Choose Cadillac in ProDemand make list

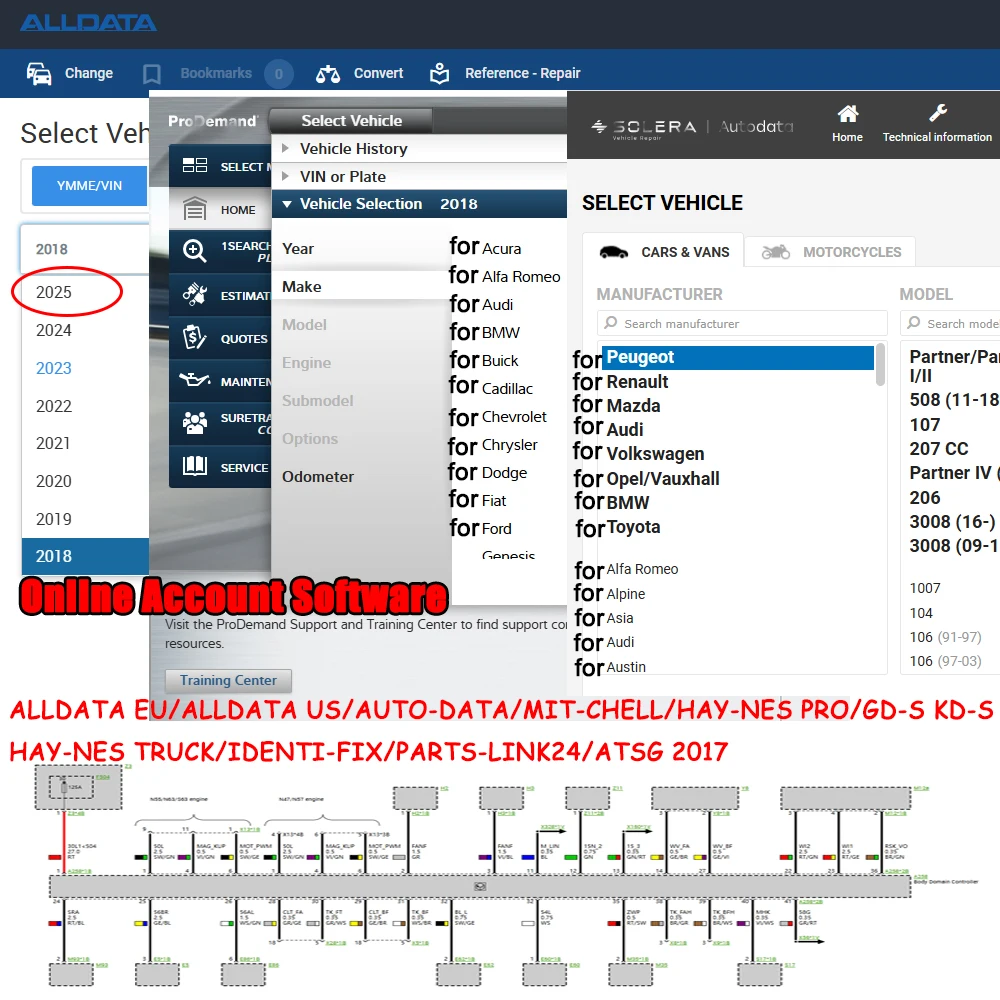click(507, 389)
